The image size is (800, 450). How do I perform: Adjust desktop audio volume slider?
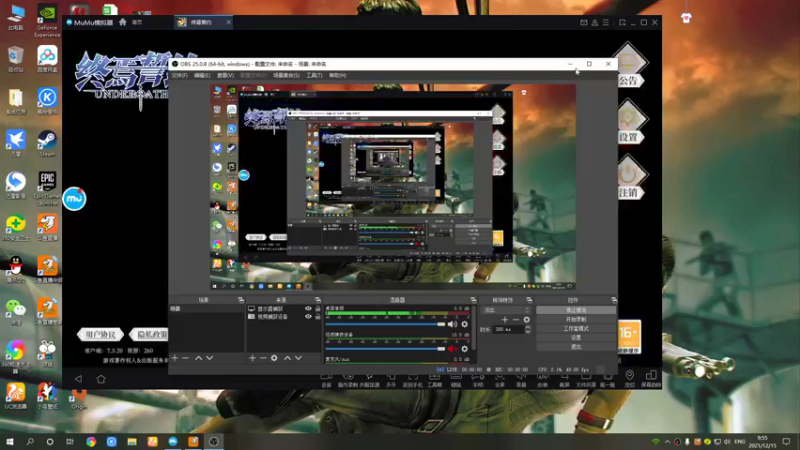385,324
